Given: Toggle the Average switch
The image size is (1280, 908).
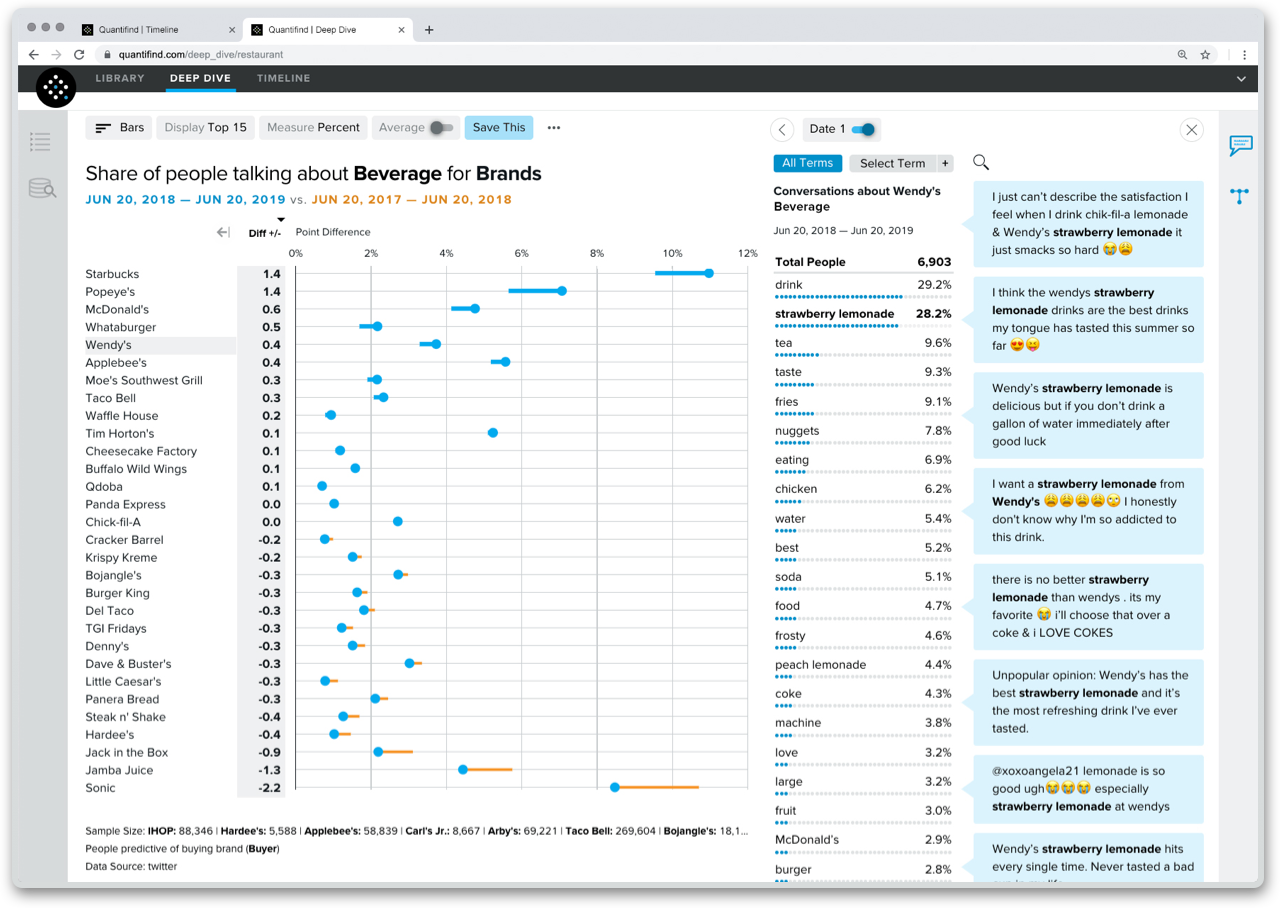Looking at the screenshot, I should [x=443, y=127].
